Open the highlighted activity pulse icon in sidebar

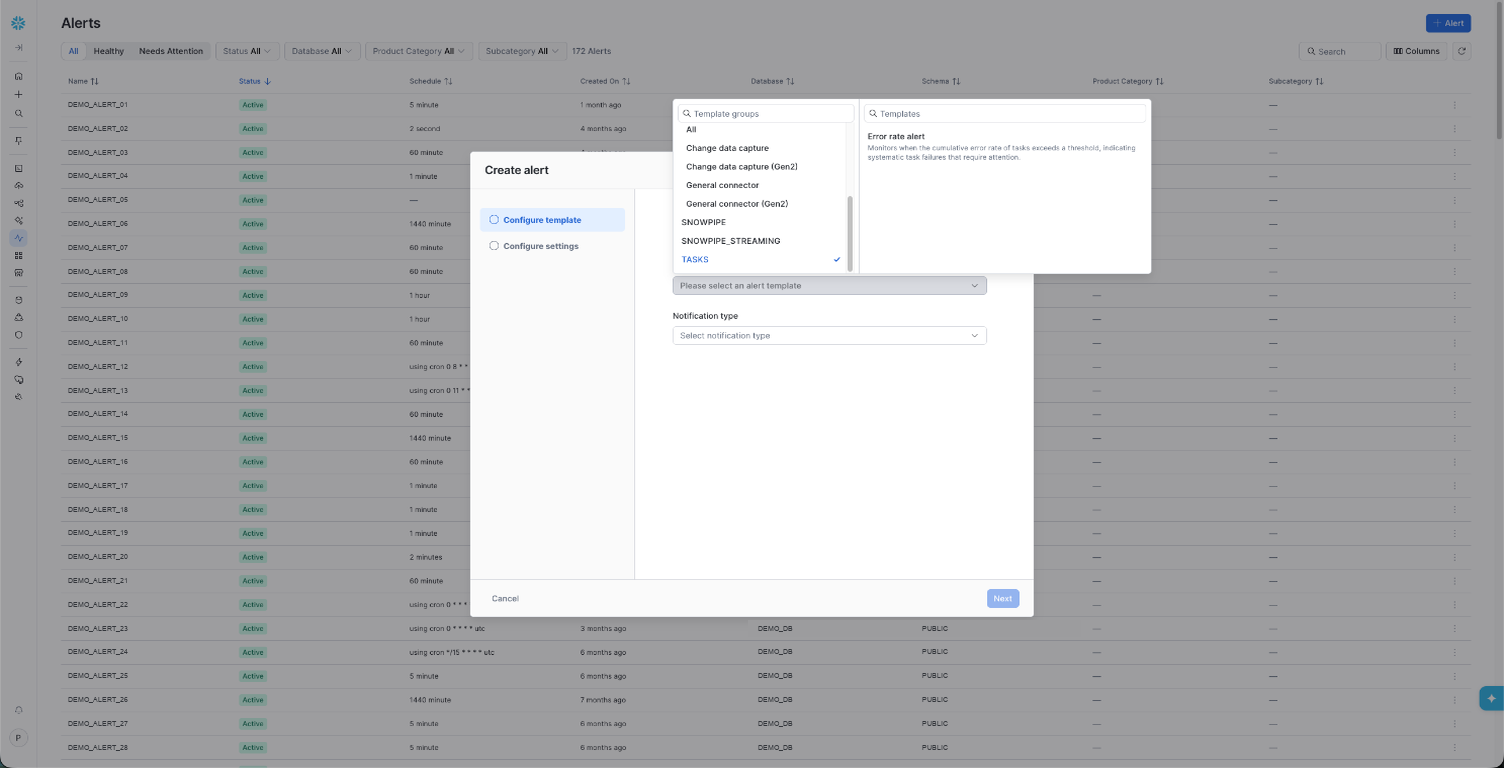tap(18, 238)
